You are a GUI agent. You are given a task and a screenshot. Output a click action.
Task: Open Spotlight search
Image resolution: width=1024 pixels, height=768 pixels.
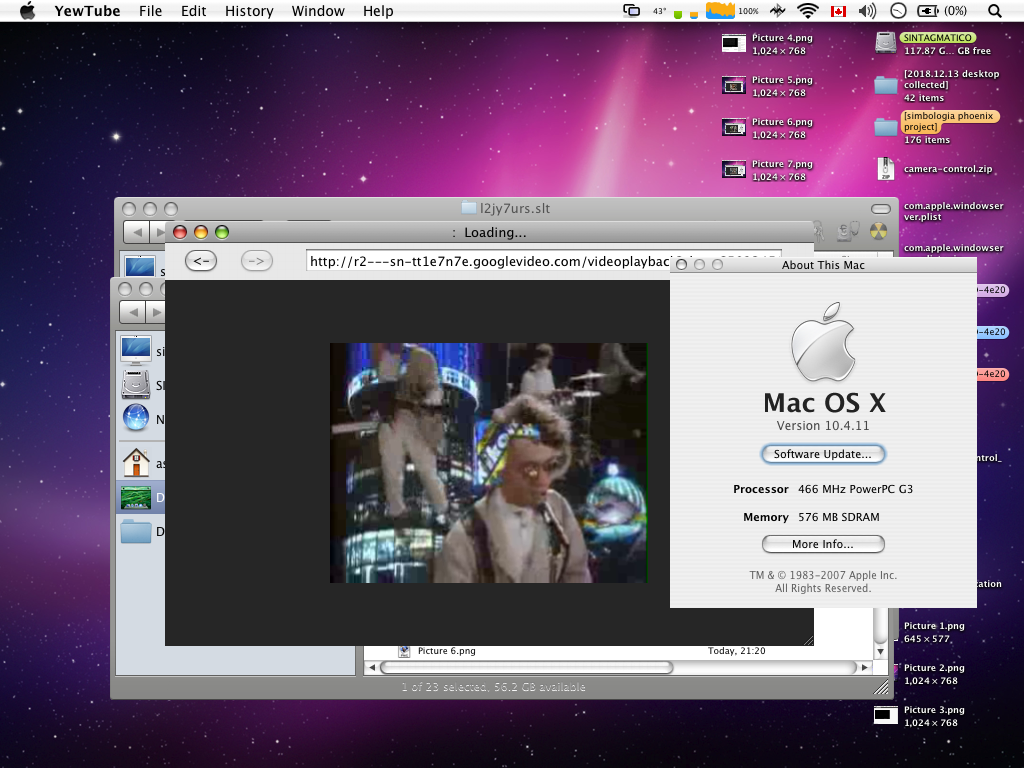point(995,10)
